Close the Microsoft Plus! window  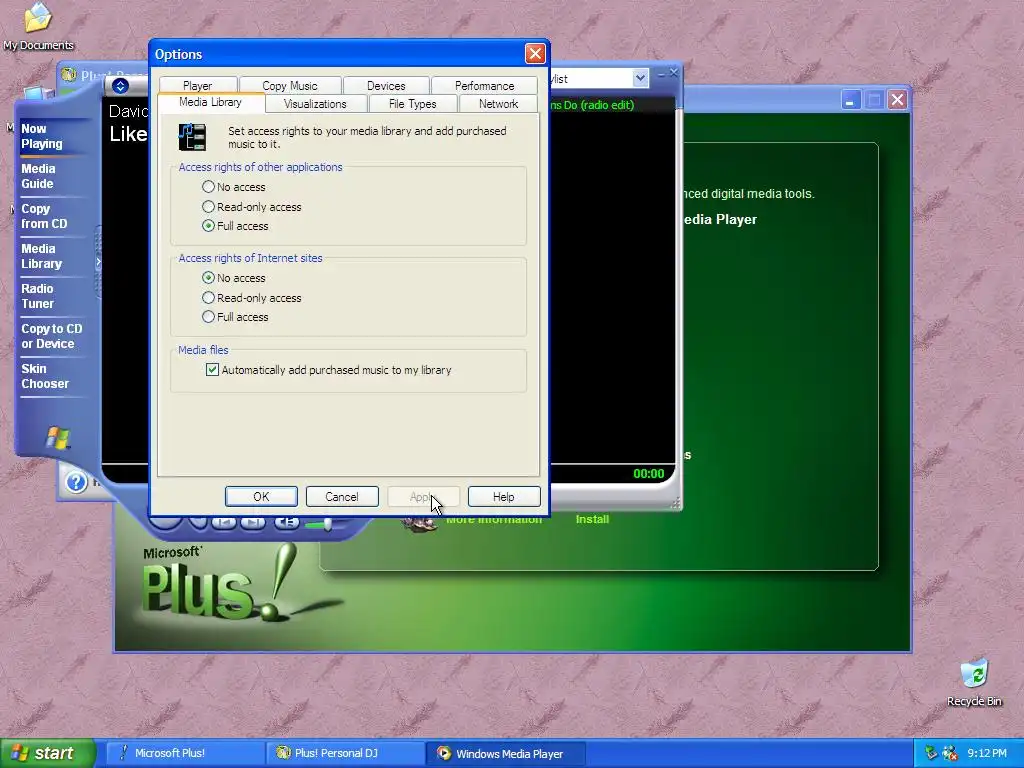tap(898, 100)
